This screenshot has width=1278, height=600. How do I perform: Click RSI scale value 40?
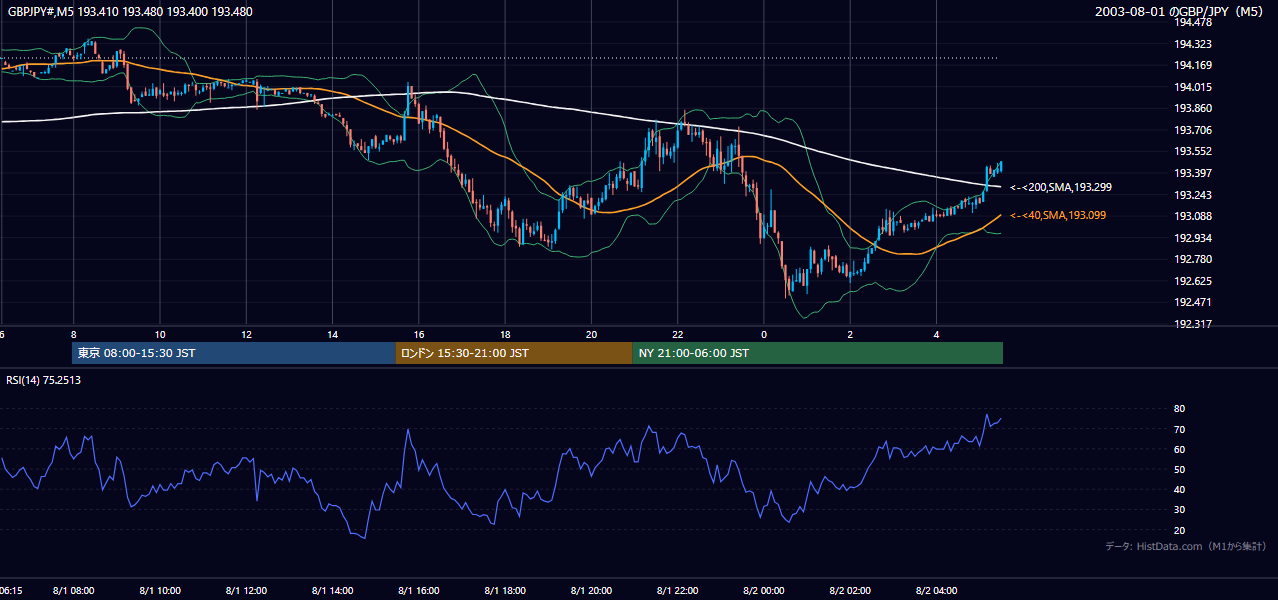click(1180, 489)
